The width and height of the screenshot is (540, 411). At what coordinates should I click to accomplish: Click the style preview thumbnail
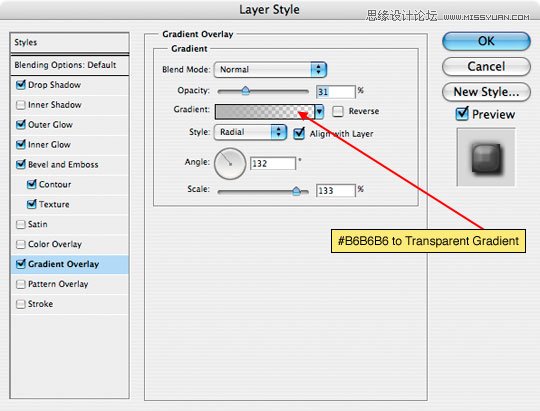click(x=486, y=157)
